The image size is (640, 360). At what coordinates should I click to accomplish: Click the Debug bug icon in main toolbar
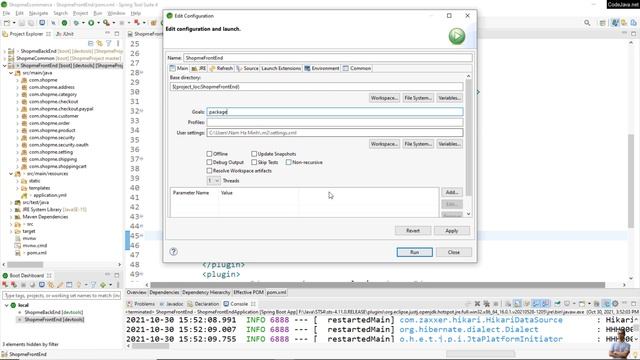(76, 23)
